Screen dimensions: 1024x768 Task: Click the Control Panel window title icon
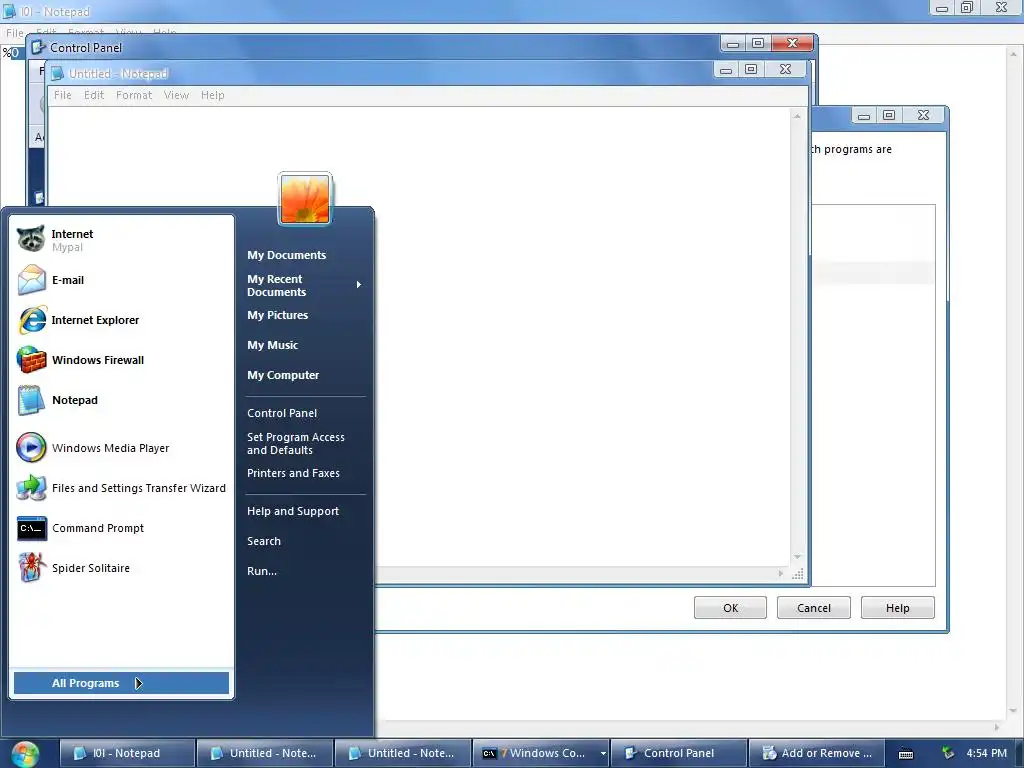39,47
